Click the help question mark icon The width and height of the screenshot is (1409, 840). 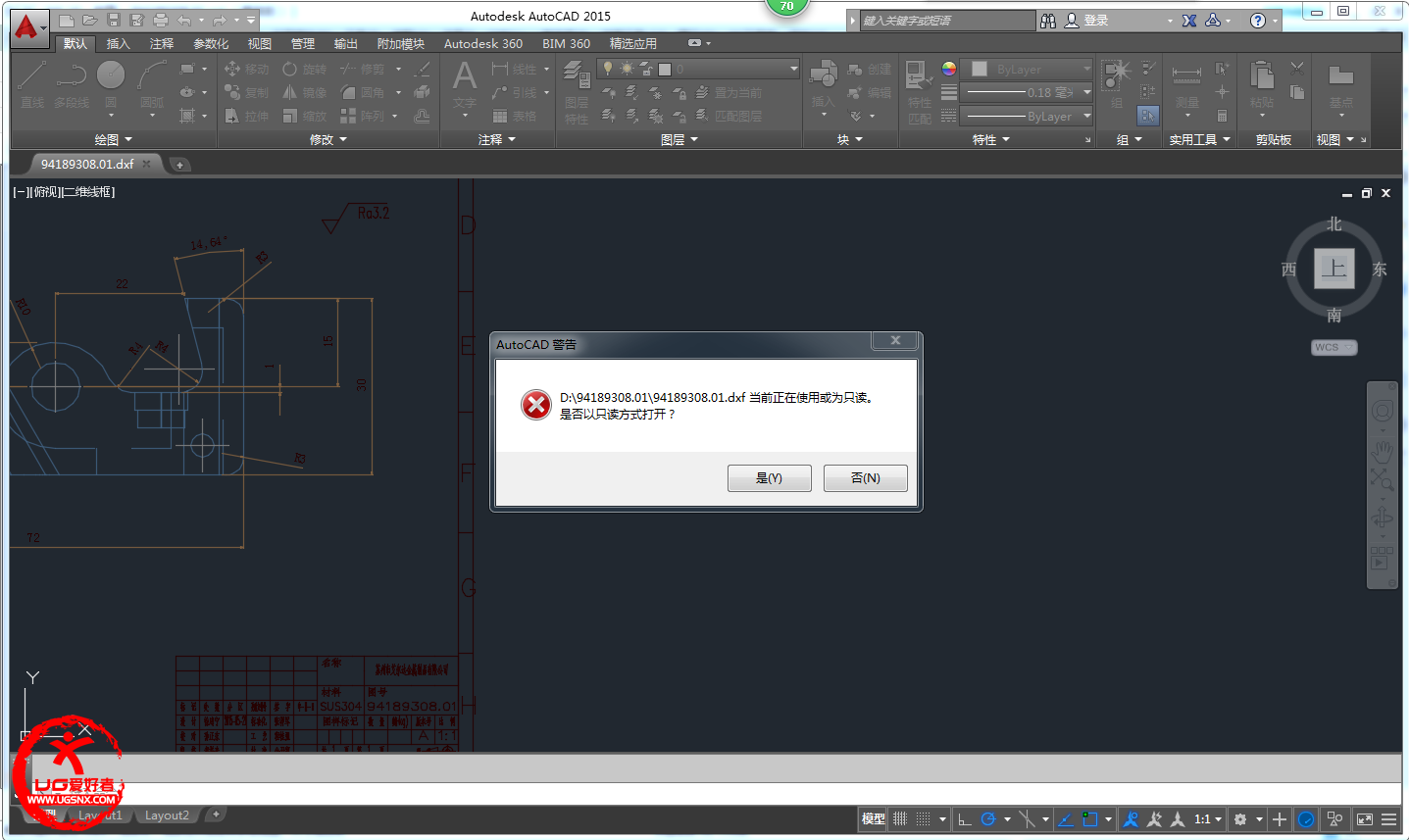point(1257,21)
